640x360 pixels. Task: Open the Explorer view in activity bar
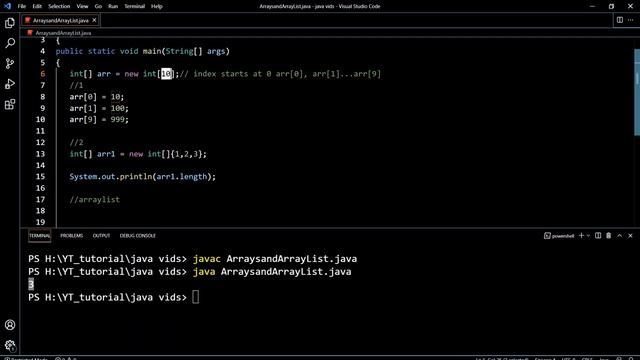click(10, 23)
